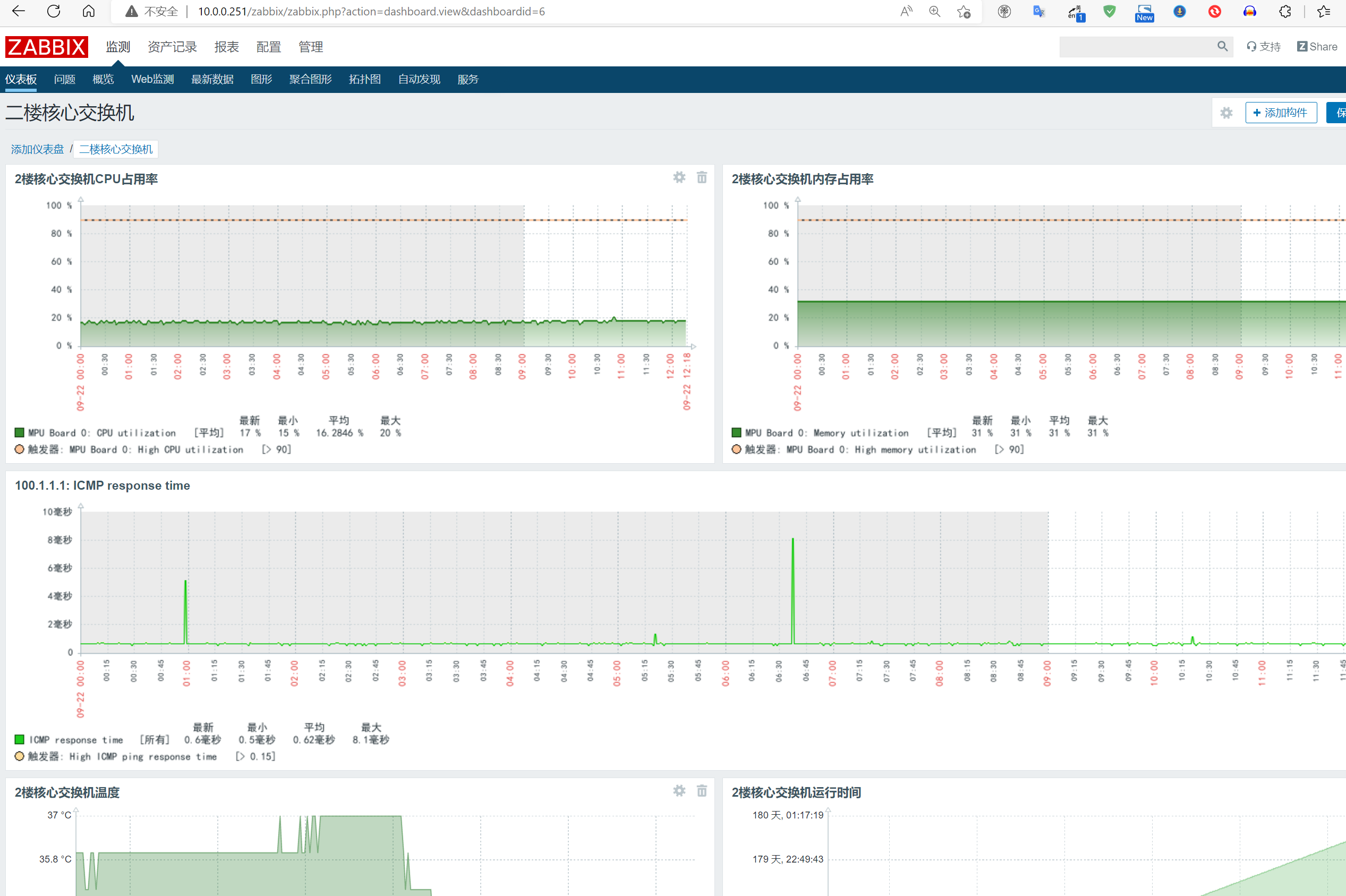This screenshot has height=896, width=1346.
Task: Click the blue save button at right edge
Action: (x=1337, y=113)
